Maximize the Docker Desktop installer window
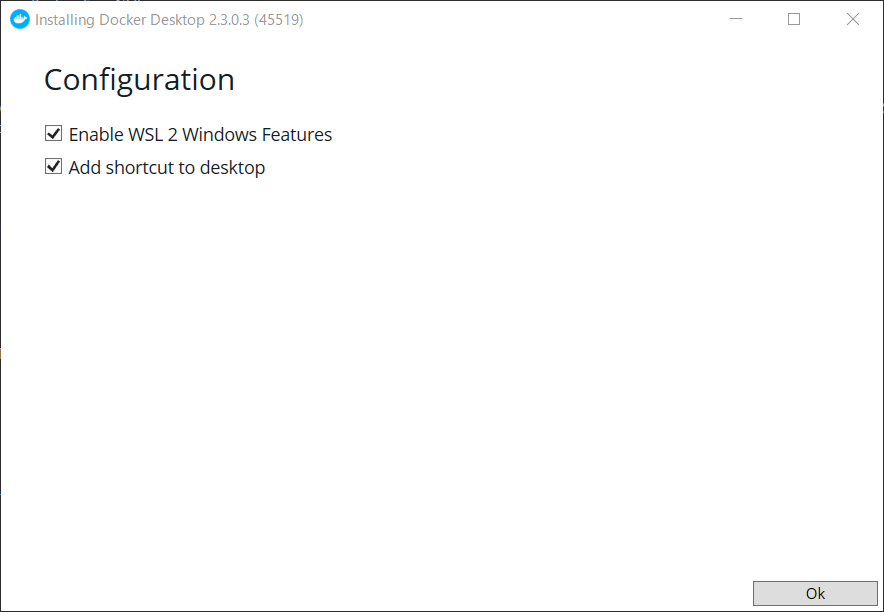The image size is (884, 612). point(794,19)
